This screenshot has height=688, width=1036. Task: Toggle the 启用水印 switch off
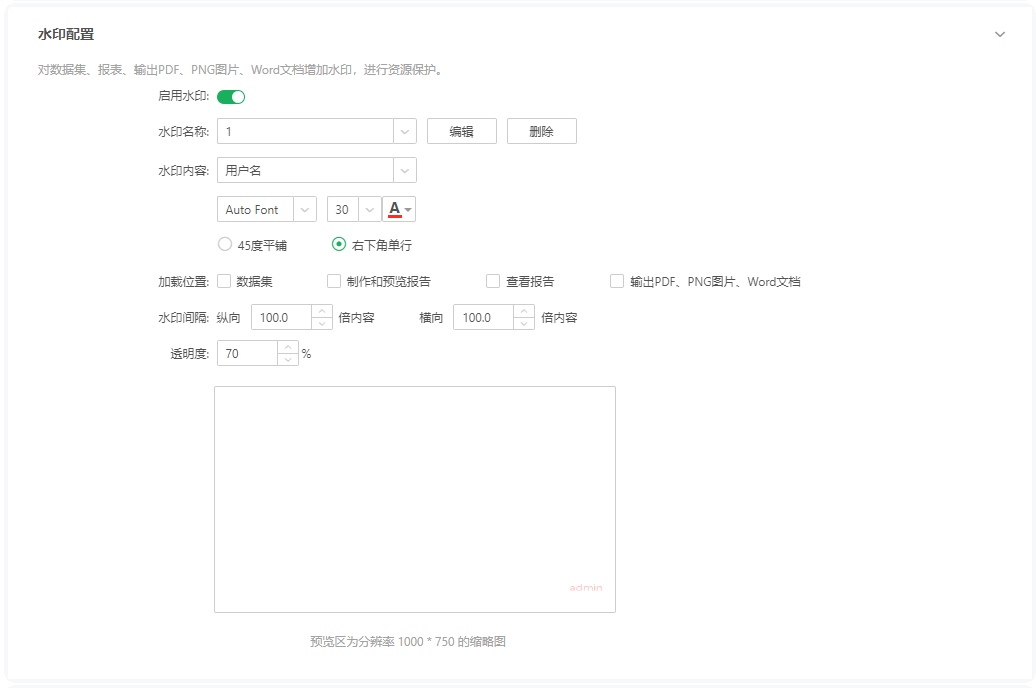(x=231, y=97)
